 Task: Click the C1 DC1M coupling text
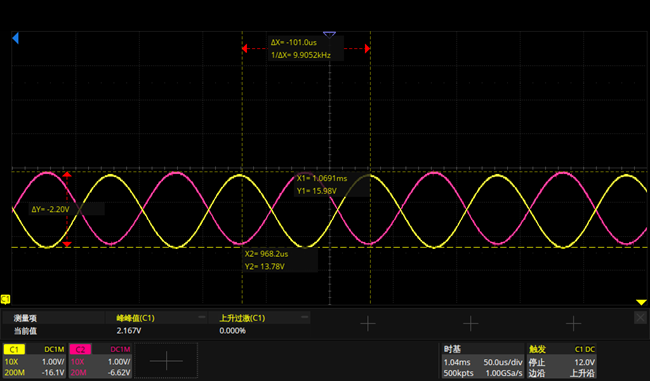point(54,349)
